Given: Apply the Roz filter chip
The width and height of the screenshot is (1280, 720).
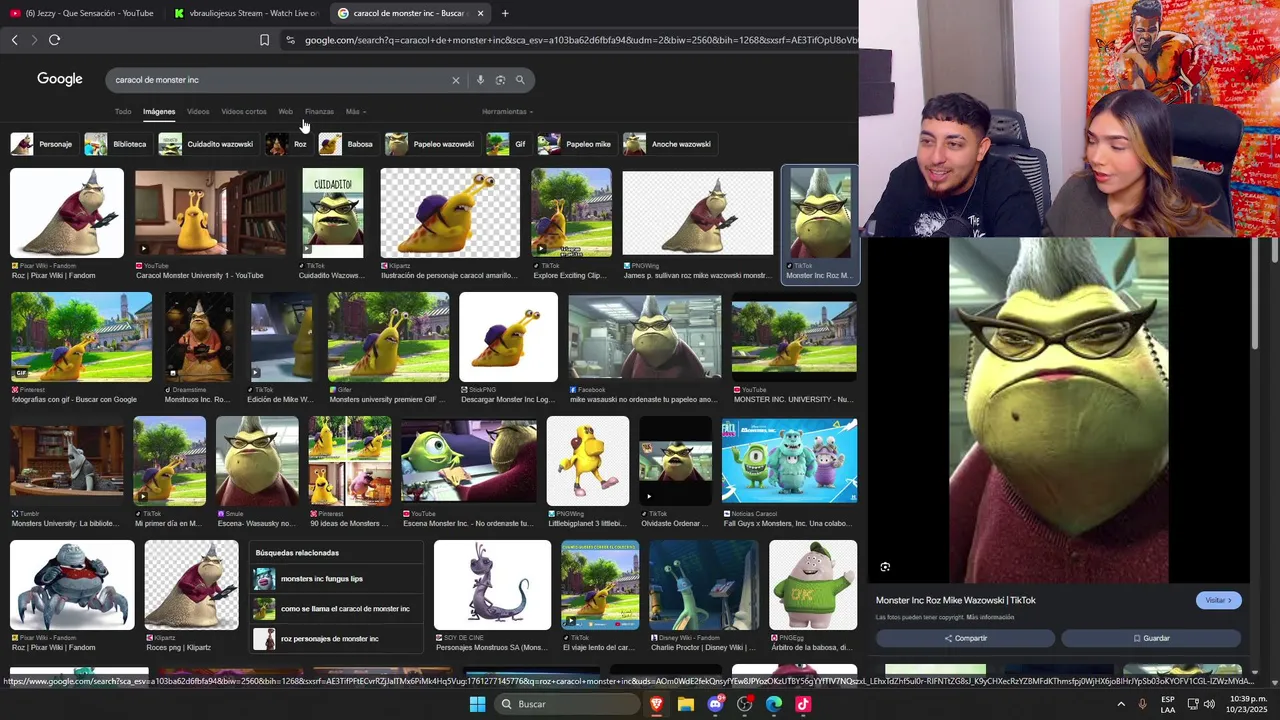Looking at the screenshot, I should [x=288, y=144].
